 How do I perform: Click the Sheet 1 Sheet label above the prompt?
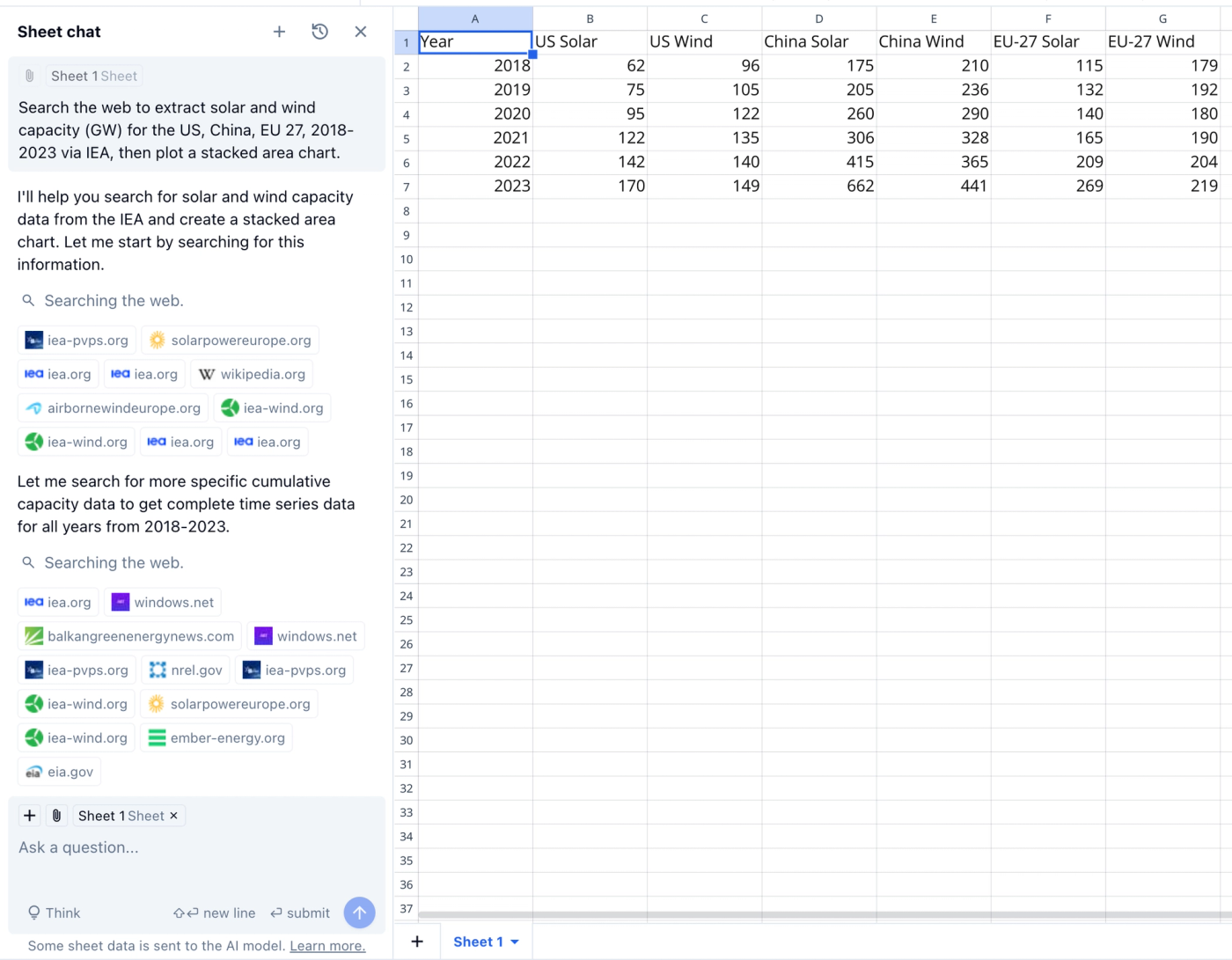tap(93, 76)
